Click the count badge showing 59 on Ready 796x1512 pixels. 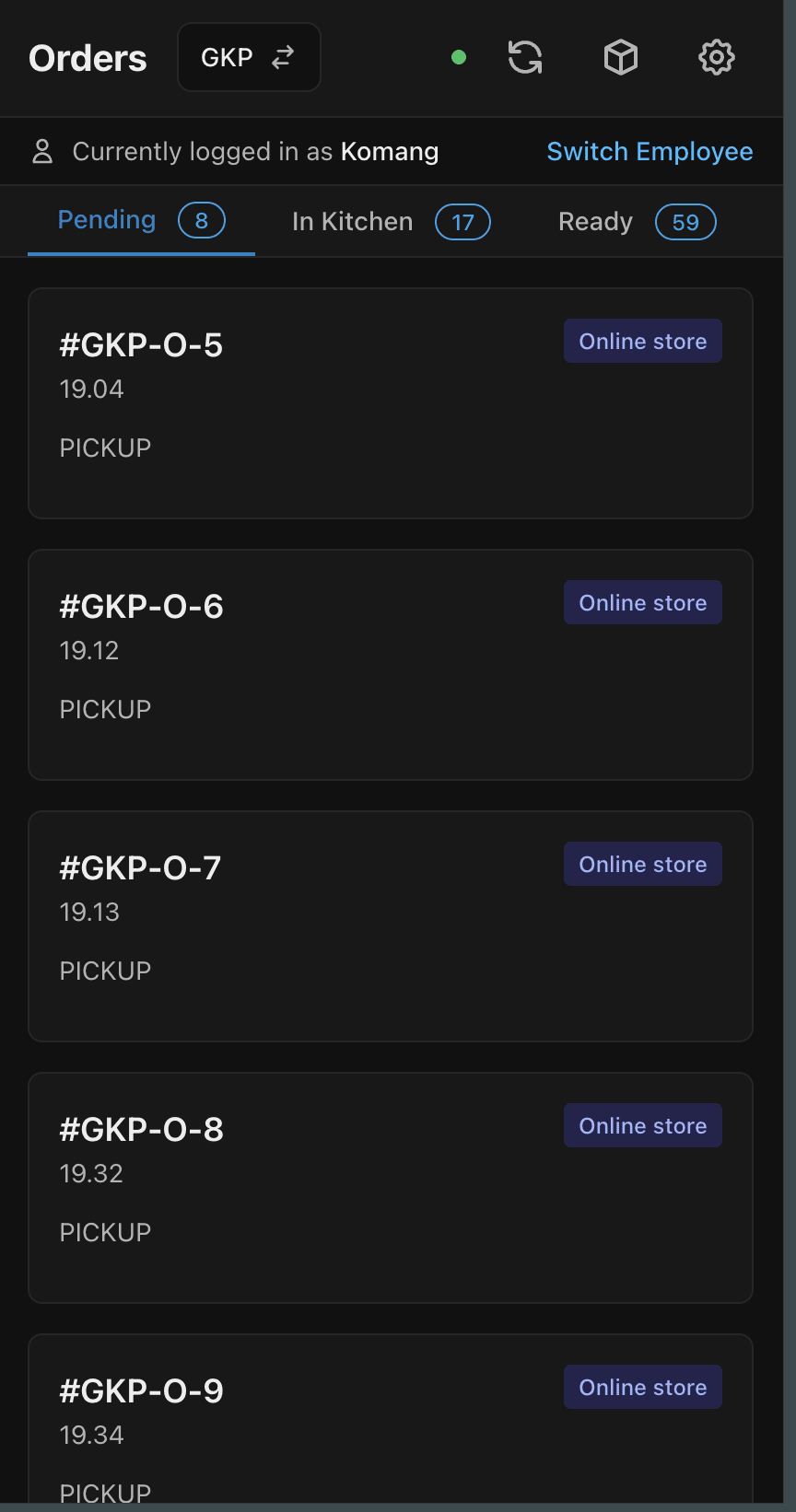point(685,221)
